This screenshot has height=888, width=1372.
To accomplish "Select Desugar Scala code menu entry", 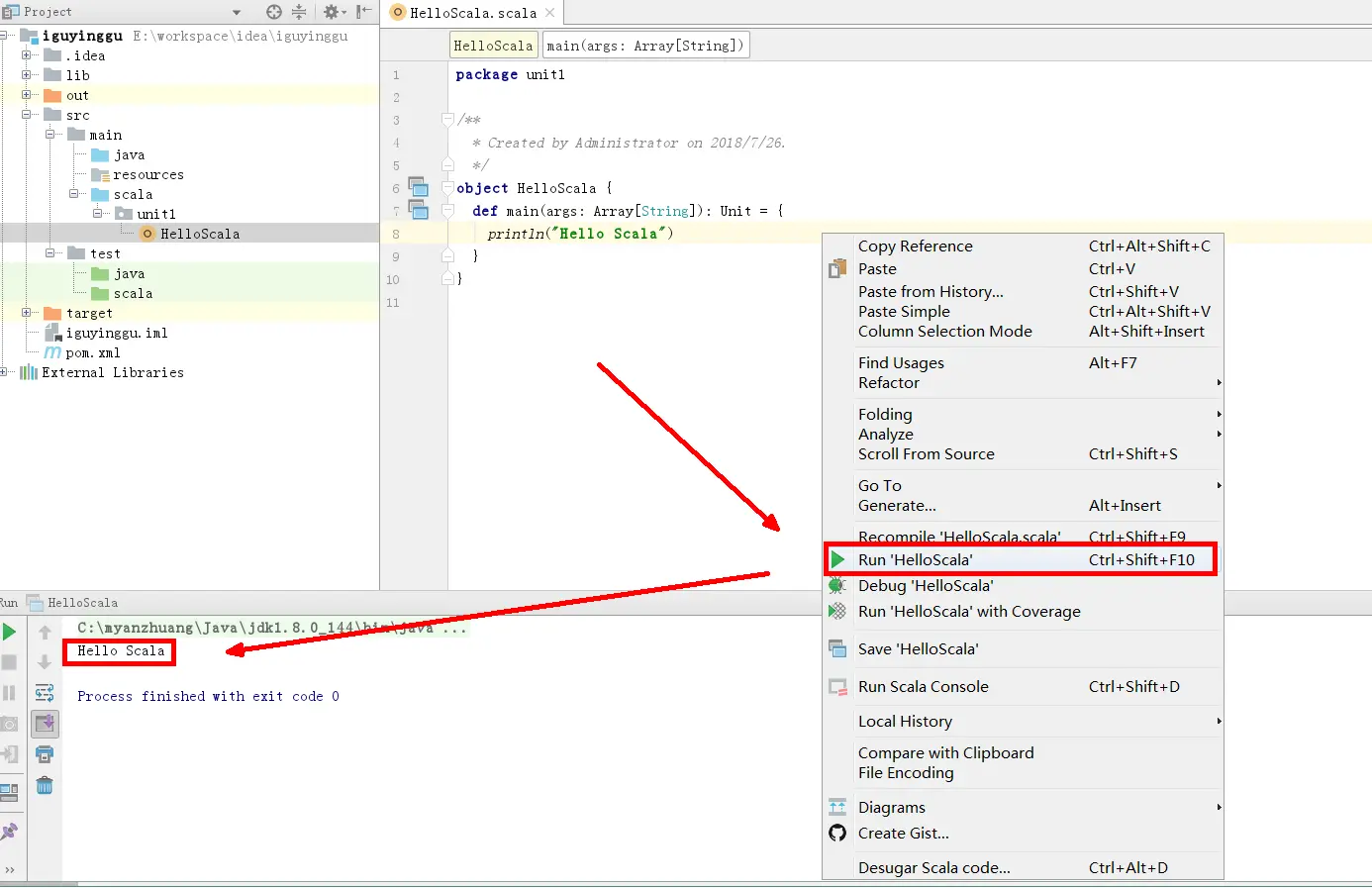I will [x=1023, y=867].
